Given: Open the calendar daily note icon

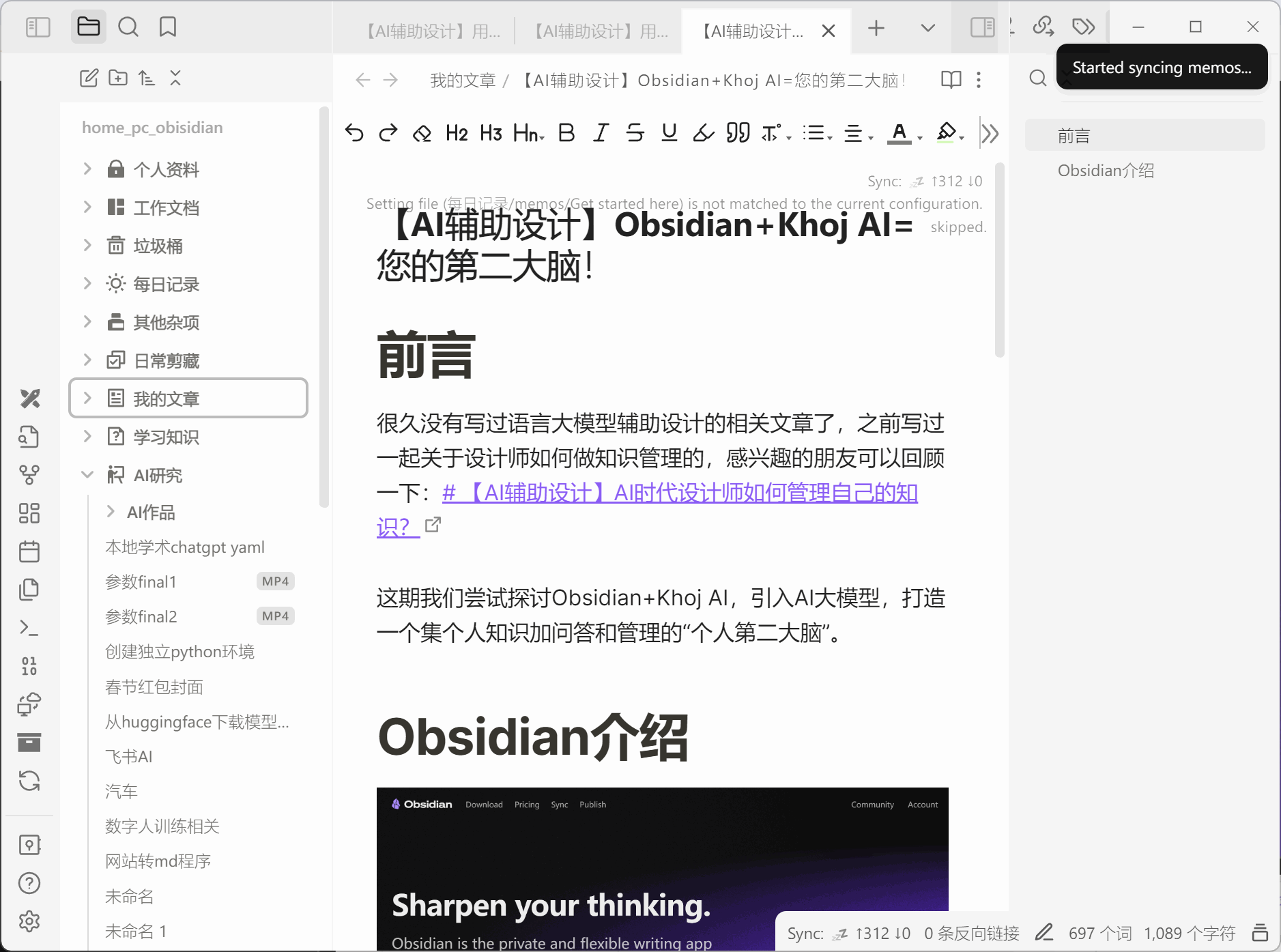Looking at the screenshot, I should (x=29, y=551).
